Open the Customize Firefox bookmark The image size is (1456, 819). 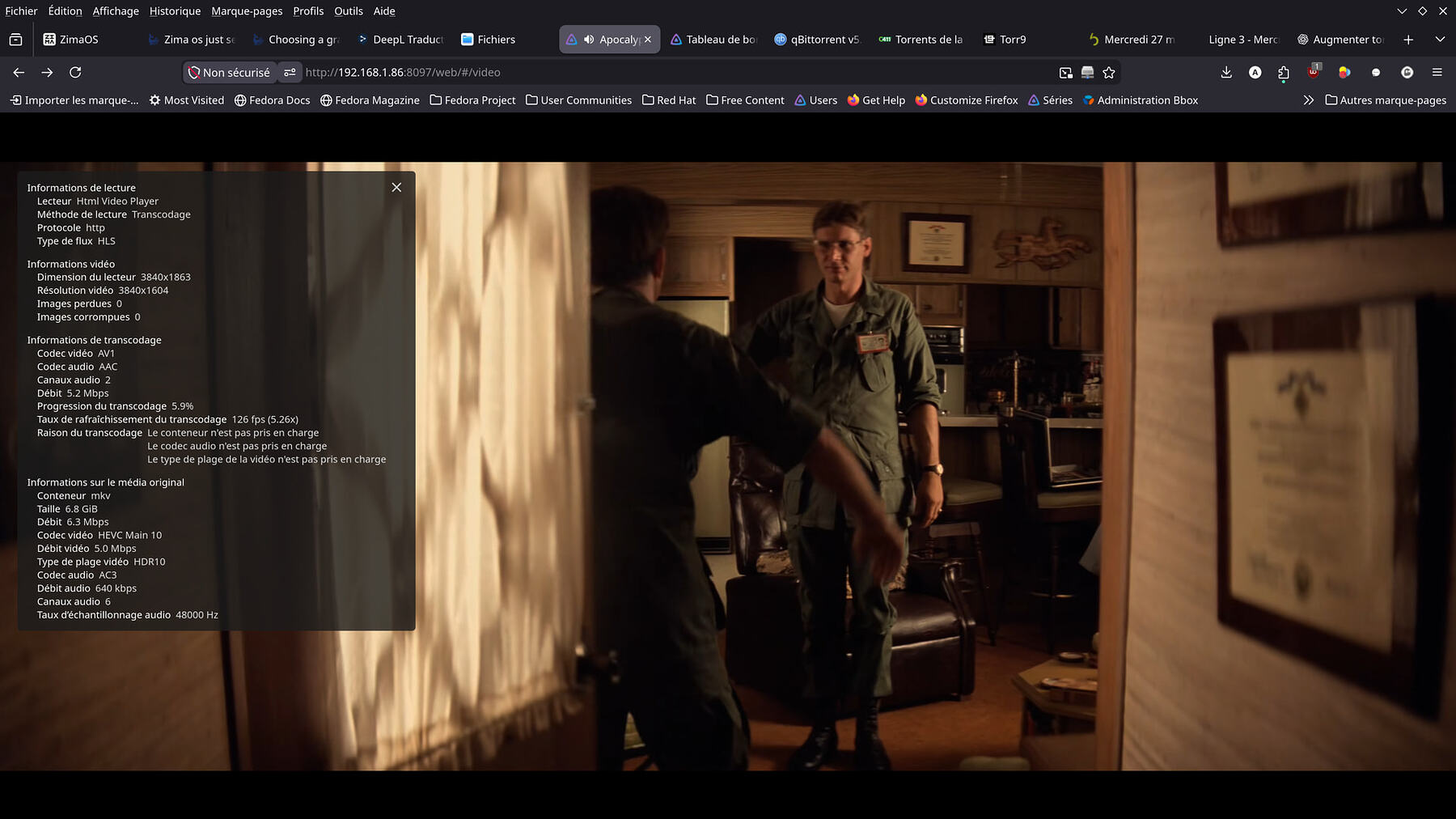tap(966, 100)
